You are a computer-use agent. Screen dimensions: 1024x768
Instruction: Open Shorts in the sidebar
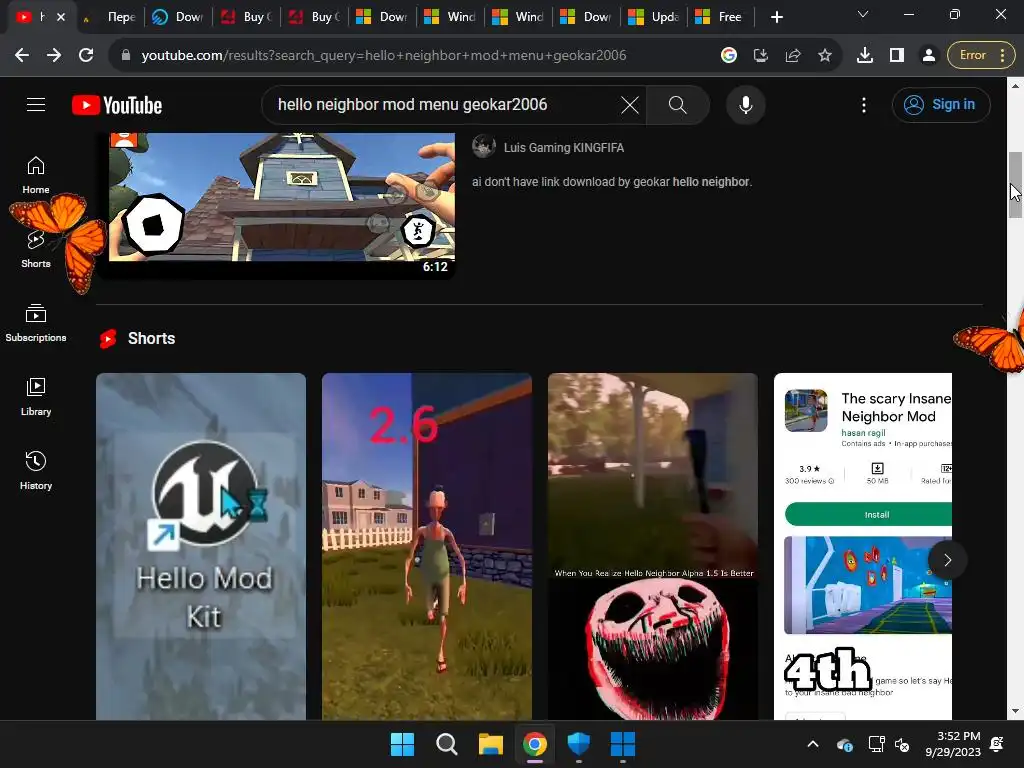pyautogui.click(x=36, y=249)
